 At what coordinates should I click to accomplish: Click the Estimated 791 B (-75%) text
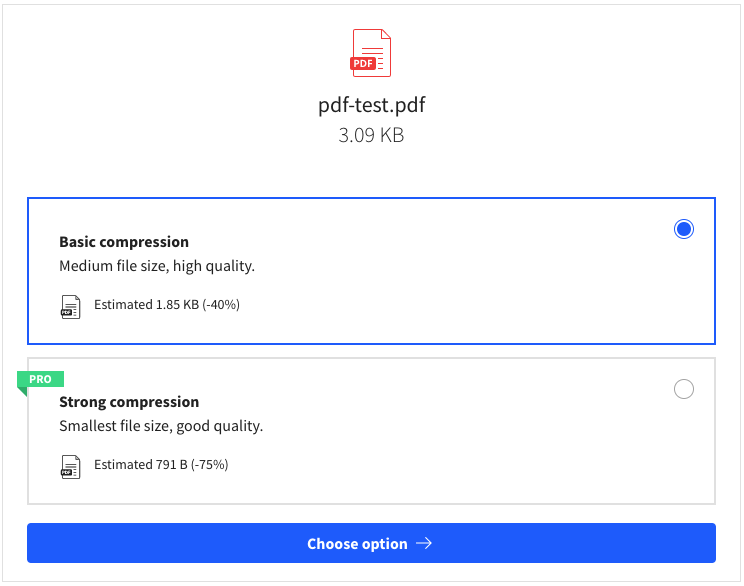(x=161, y=465)
